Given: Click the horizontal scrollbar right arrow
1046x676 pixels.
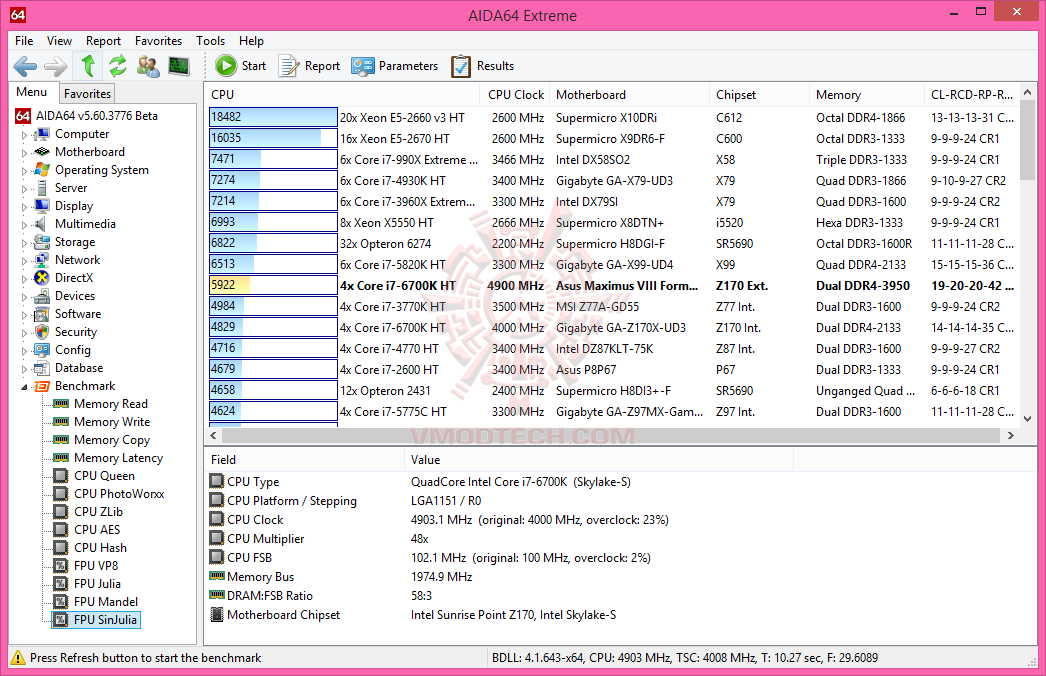Looking at the screenshot, I should click(1011, 436).
